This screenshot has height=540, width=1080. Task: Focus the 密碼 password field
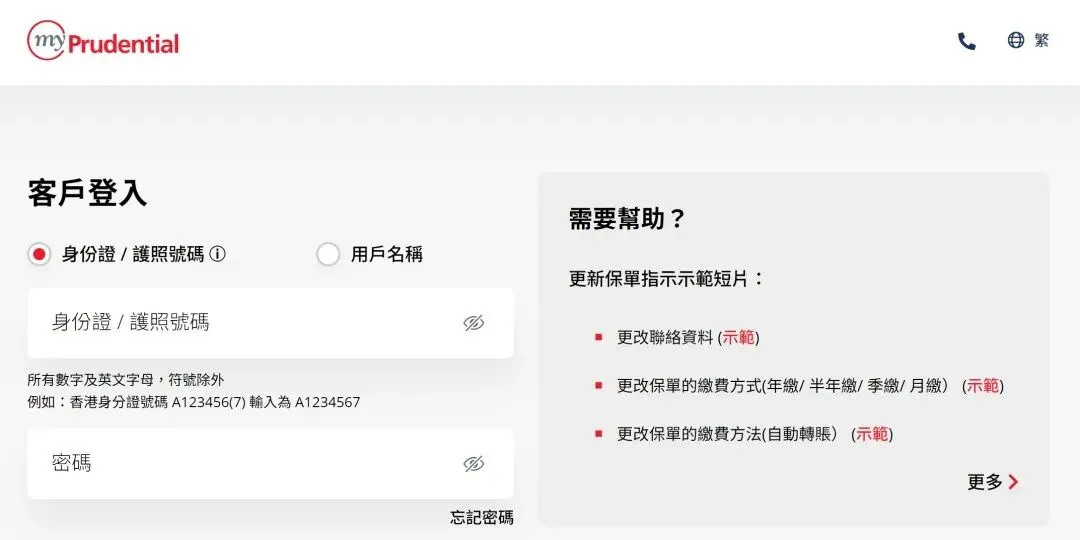[x=271, y=464]
